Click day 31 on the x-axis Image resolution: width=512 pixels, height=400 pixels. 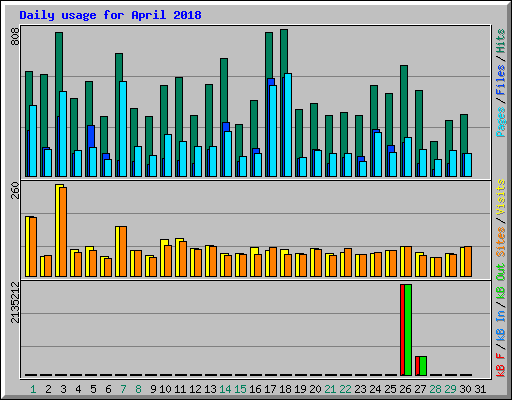point(480,389)
